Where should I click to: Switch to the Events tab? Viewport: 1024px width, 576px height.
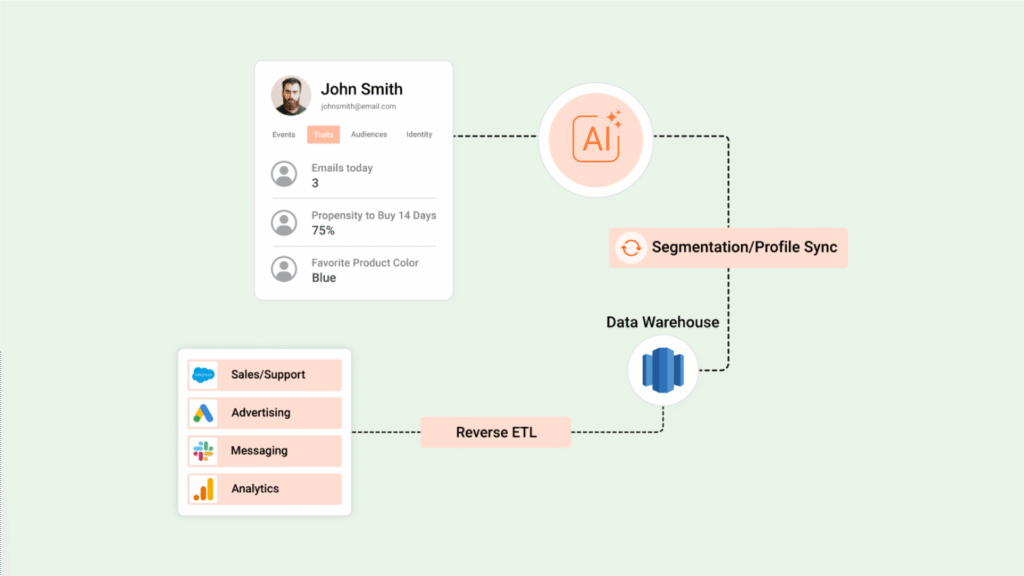click(x=283, y=134)
